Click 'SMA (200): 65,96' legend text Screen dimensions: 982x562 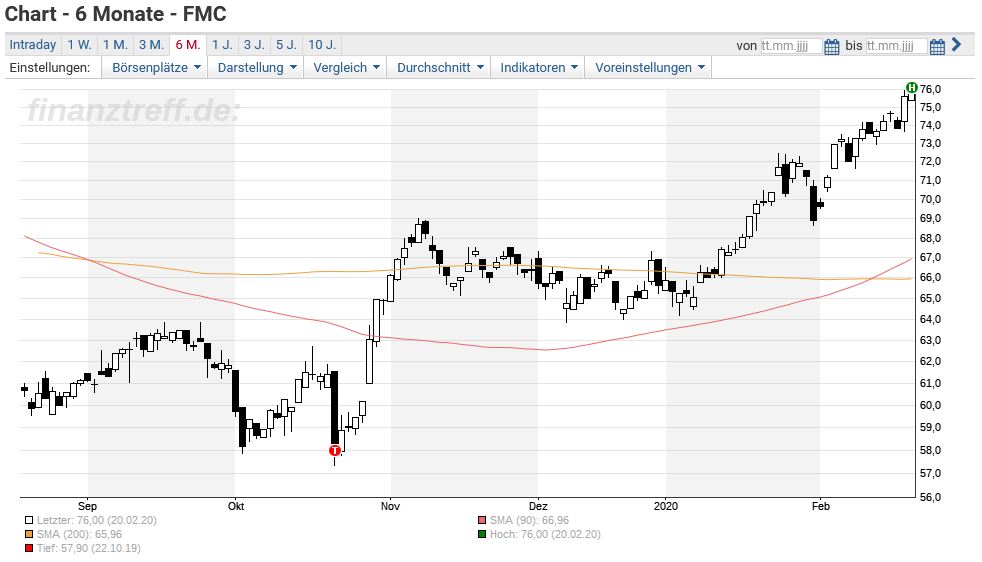[79, 534]
